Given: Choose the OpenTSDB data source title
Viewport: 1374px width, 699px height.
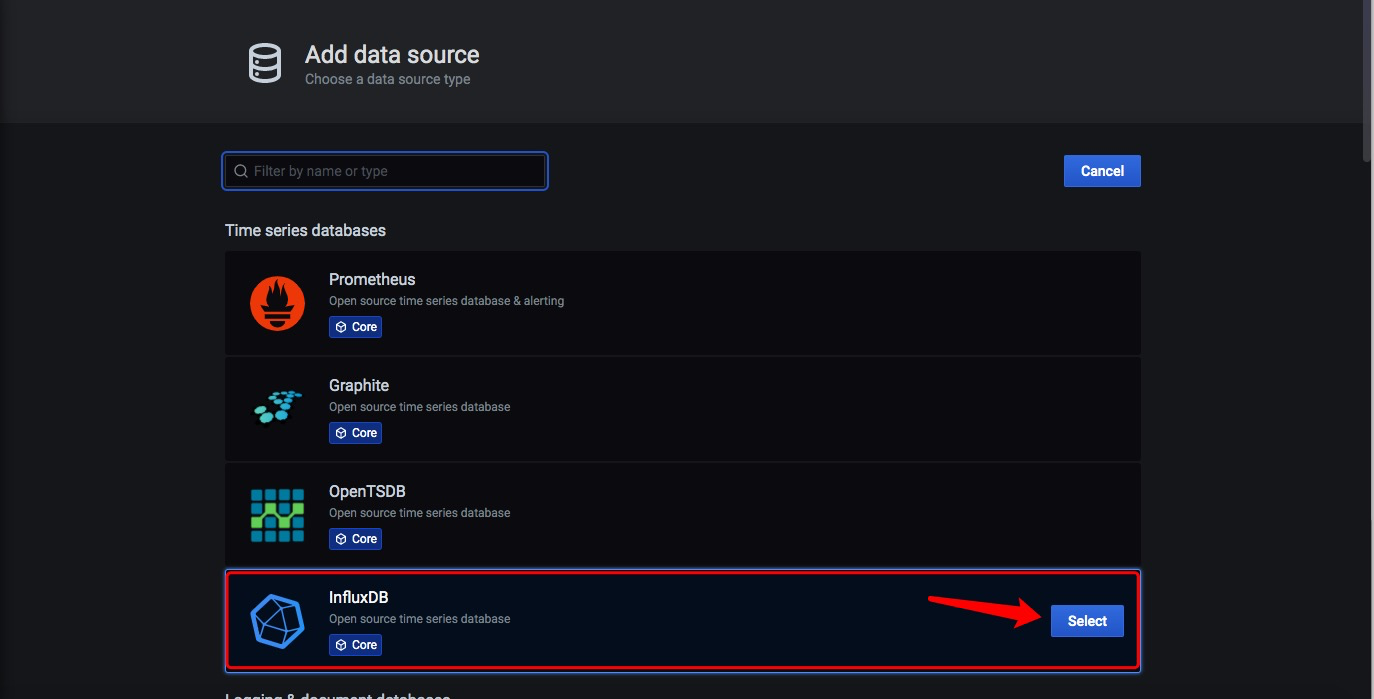Looking at the screenshot, I should pyautogui.click(x=367, y=491).
